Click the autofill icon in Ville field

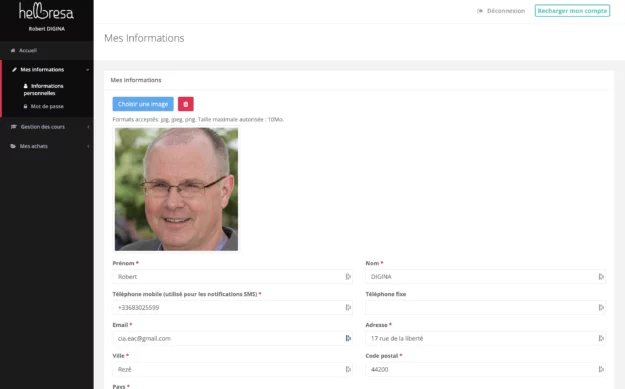click(348, 369)
